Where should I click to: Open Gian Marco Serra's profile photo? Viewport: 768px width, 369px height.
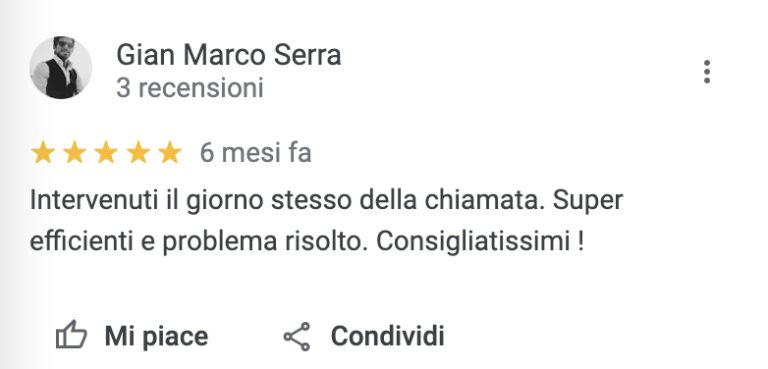pos(61,68)
